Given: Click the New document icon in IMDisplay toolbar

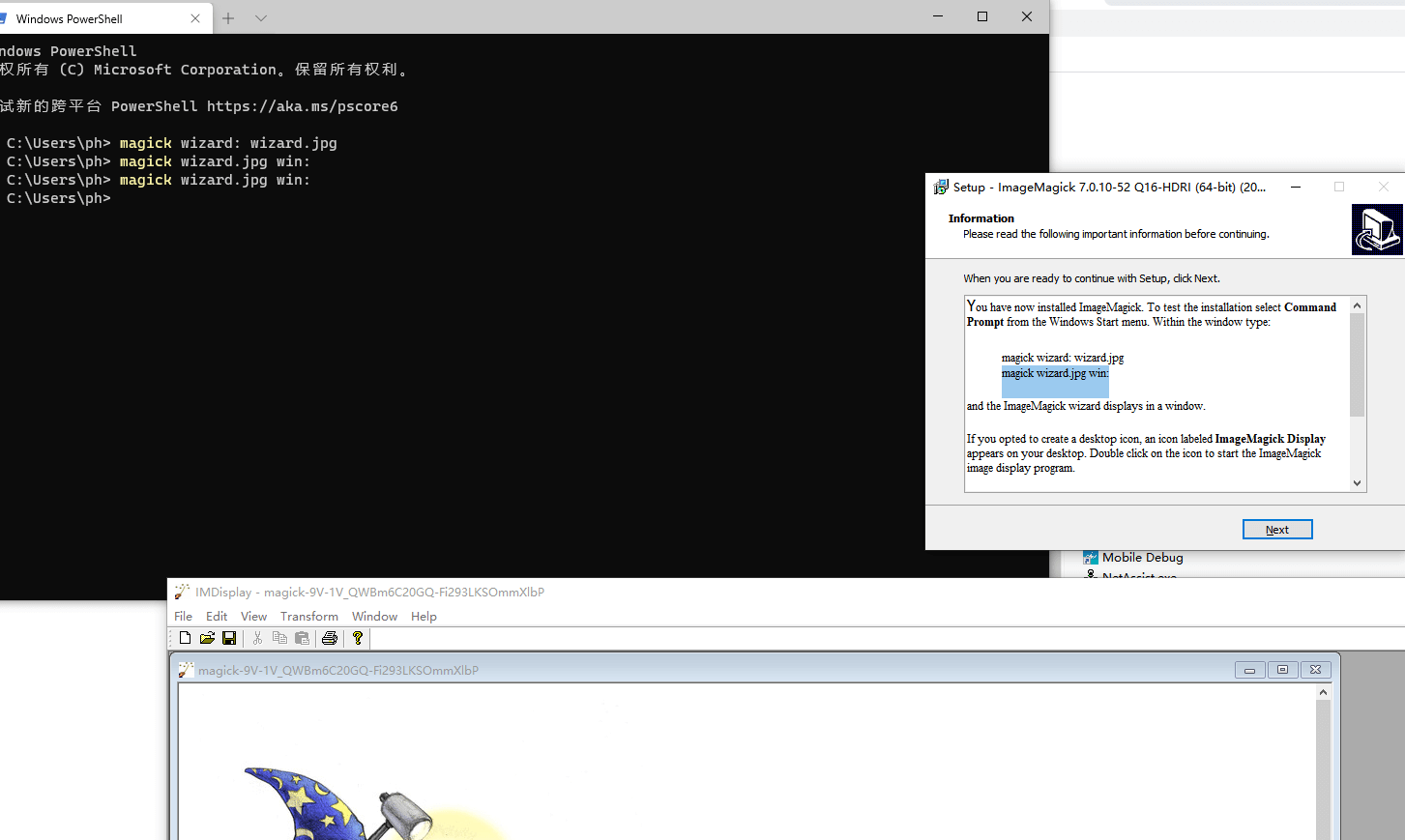Looking at the screenshot, I should pyautogui.click(x=185, y=638).
